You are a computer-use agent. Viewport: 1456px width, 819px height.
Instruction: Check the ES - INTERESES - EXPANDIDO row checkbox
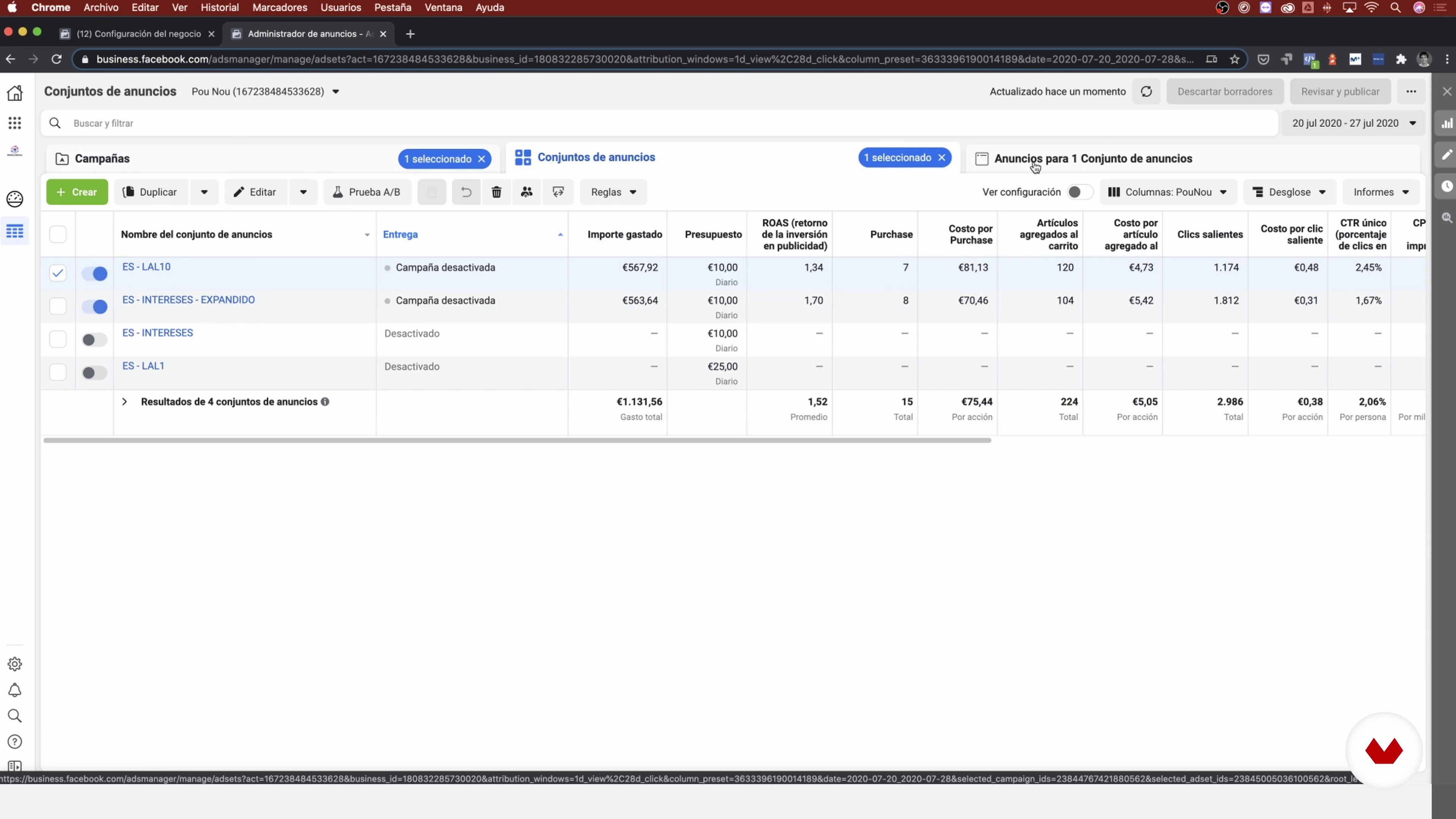(x=58, y=306)
